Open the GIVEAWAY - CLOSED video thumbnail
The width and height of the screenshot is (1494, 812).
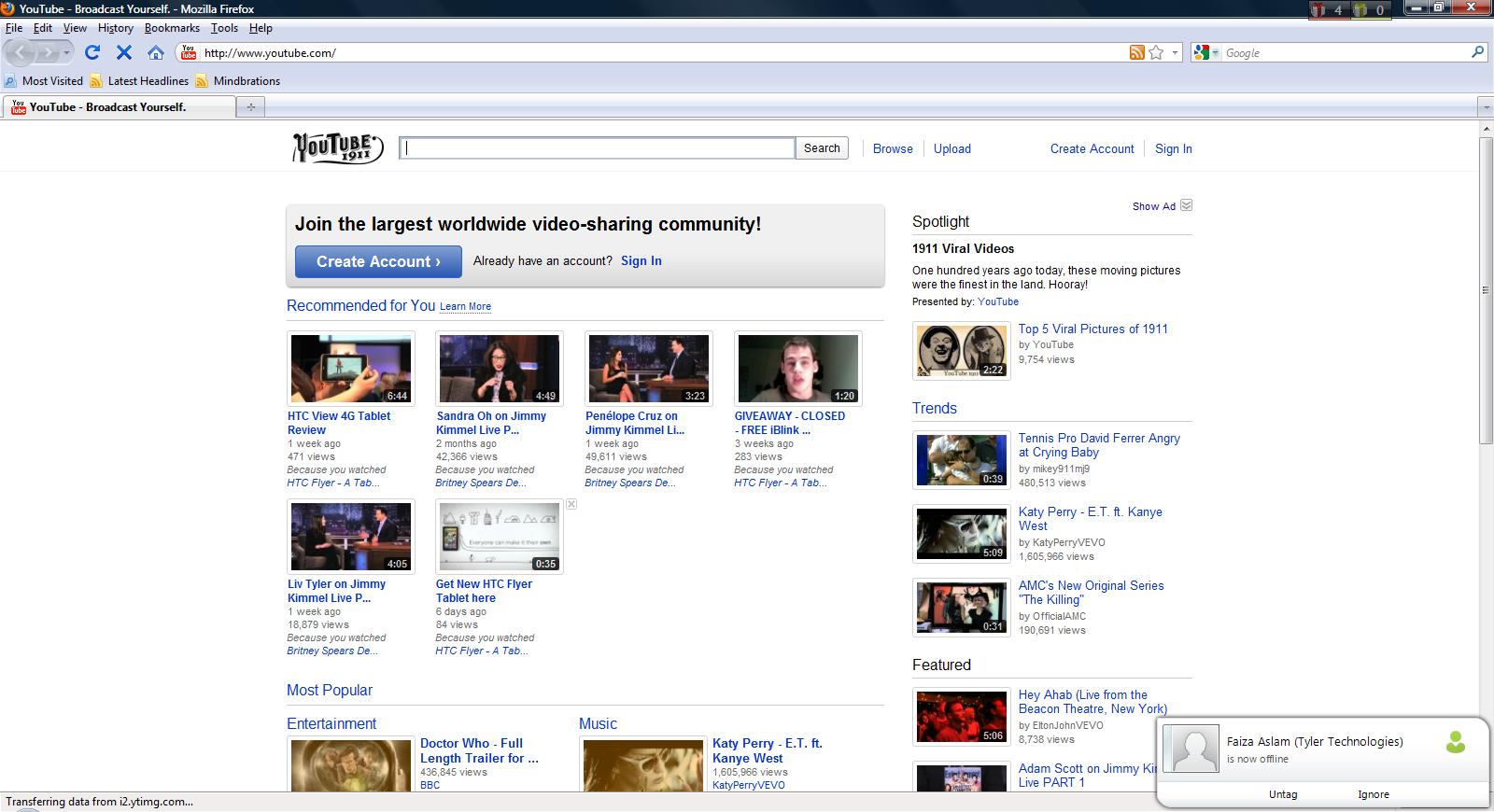point(798,369)
